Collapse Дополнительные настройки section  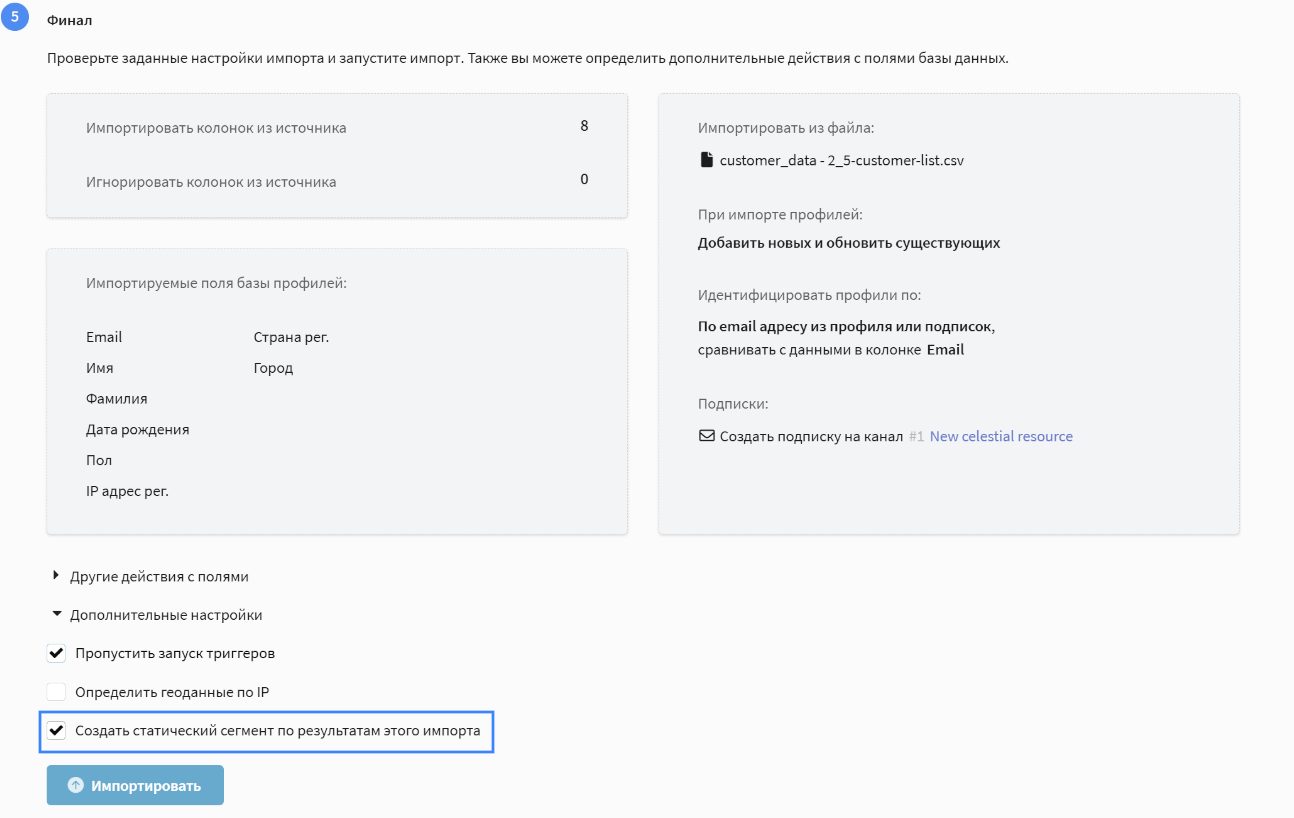157,615
